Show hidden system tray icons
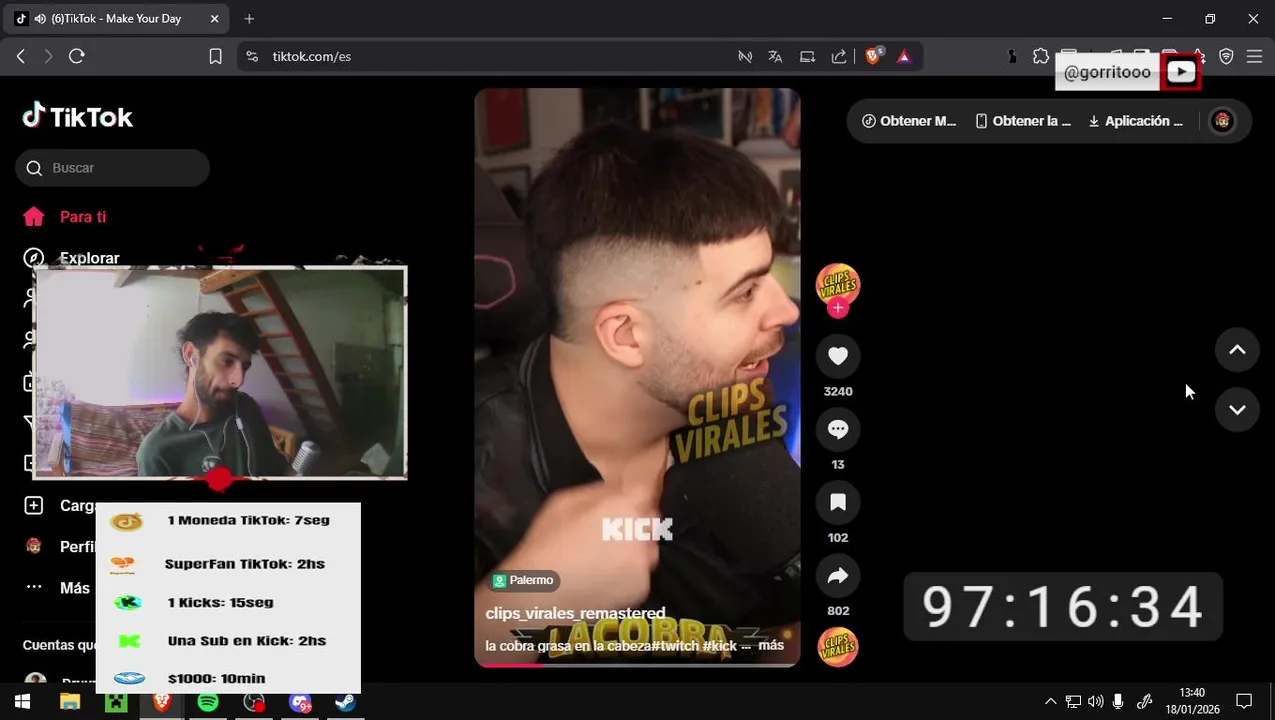 coord(1051,702)
